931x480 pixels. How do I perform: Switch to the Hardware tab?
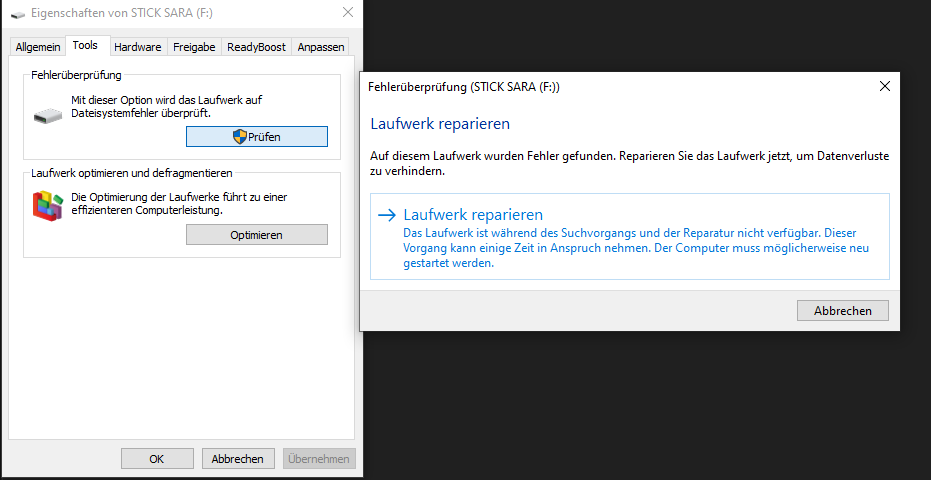point(138,47)
